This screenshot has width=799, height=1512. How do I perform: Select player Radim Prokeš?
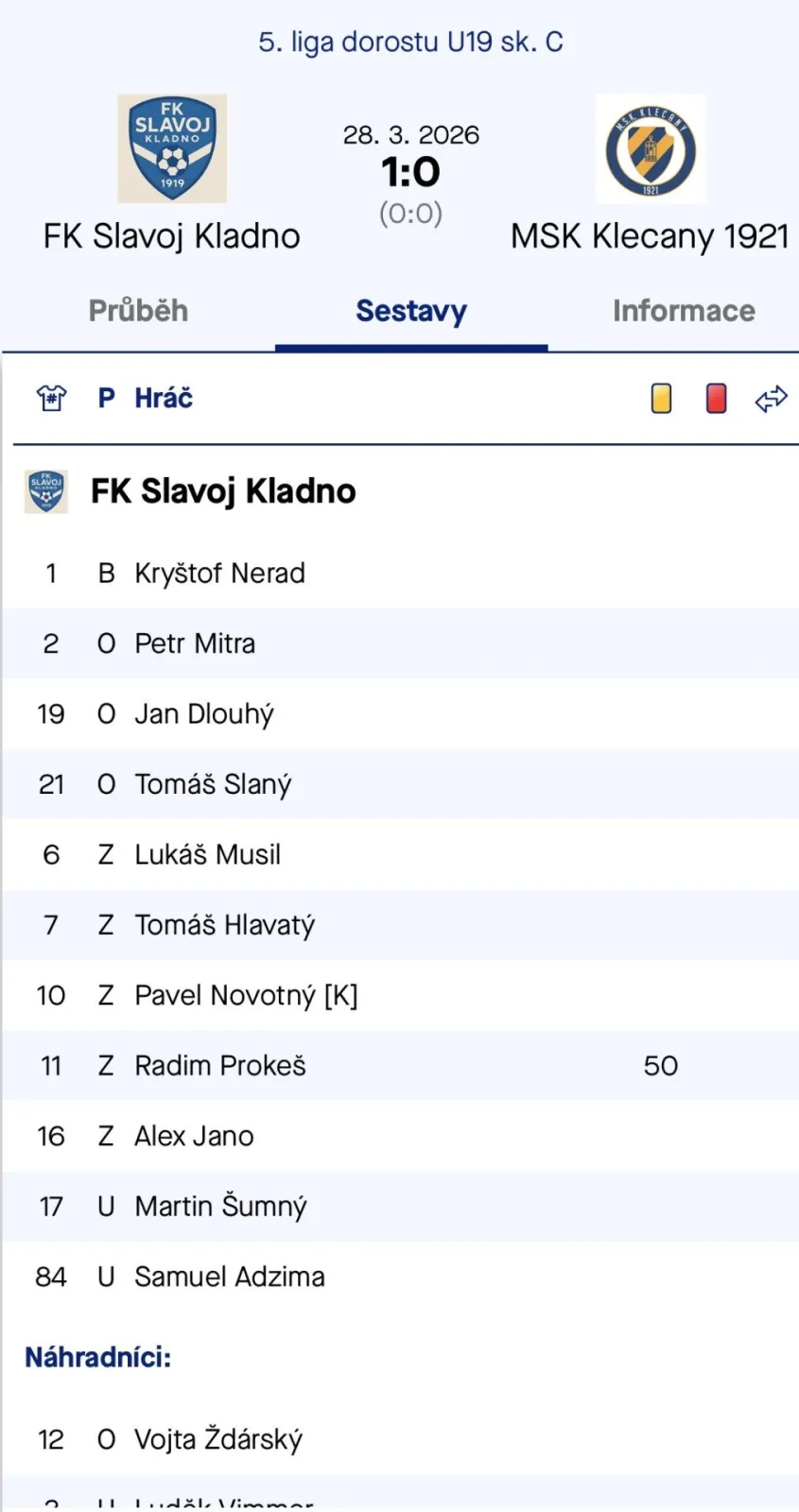coord(220,1066)
